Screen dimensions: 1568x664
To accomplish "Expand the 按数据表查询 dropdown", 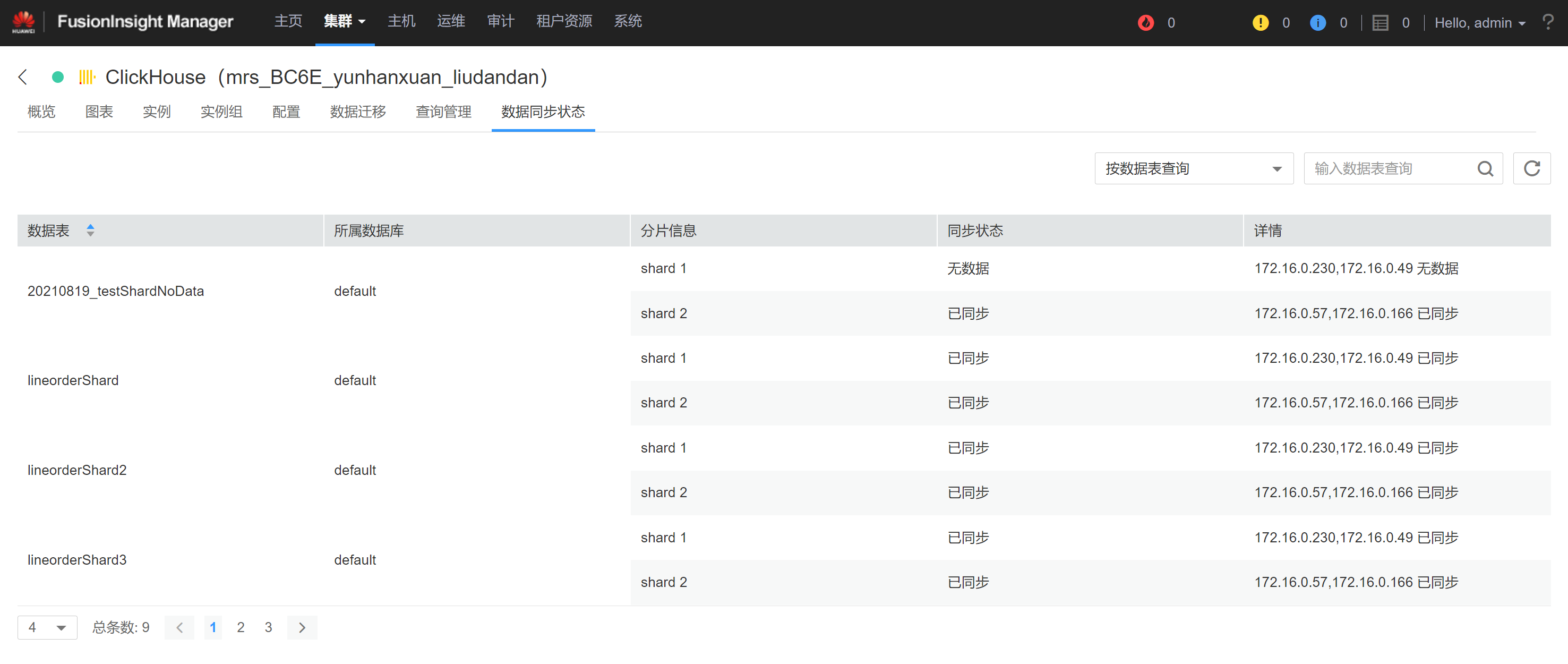I will (x=1194, y=169).
